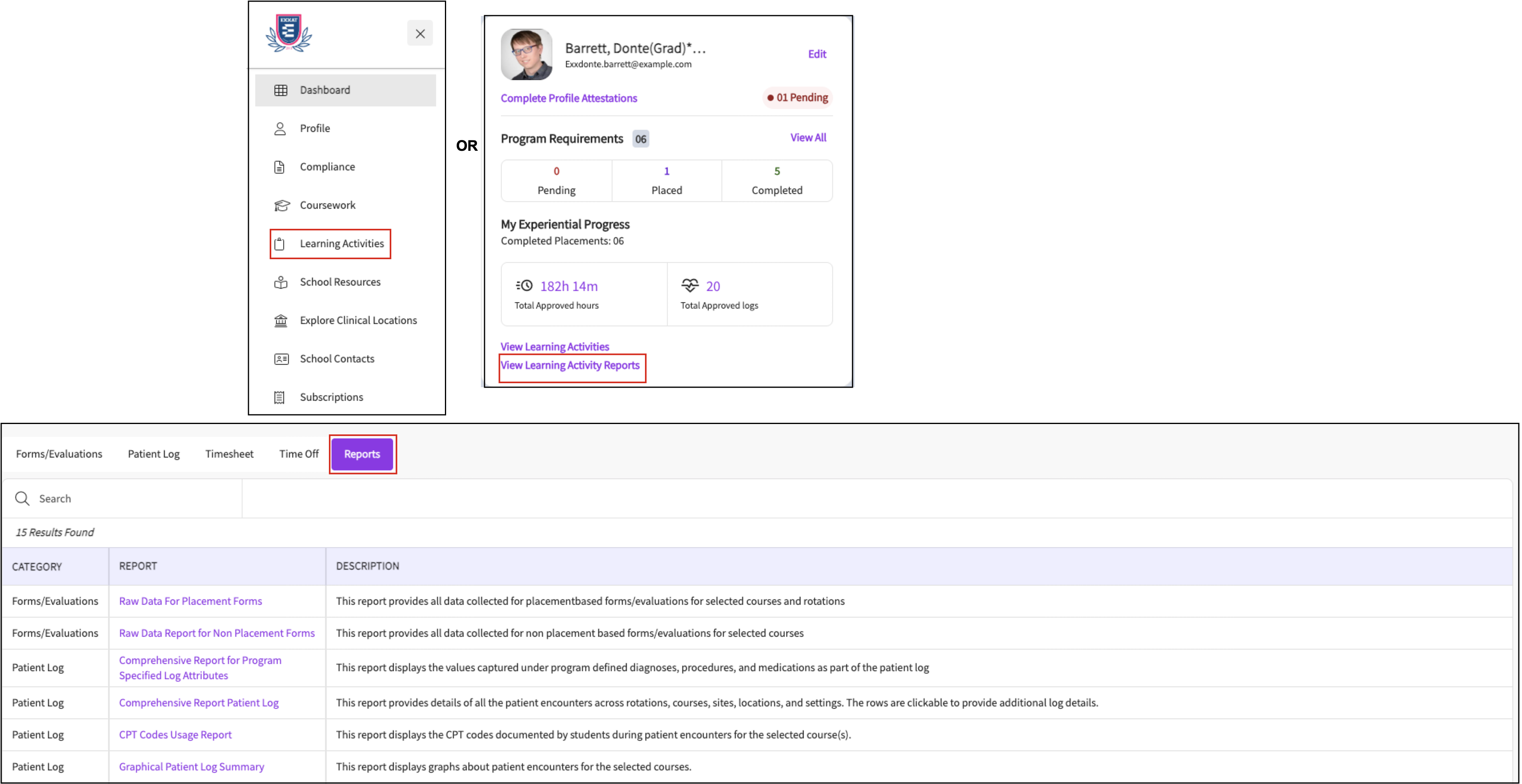
Task: Click the School Contacts card icon
Action: [x=281, y=359]
